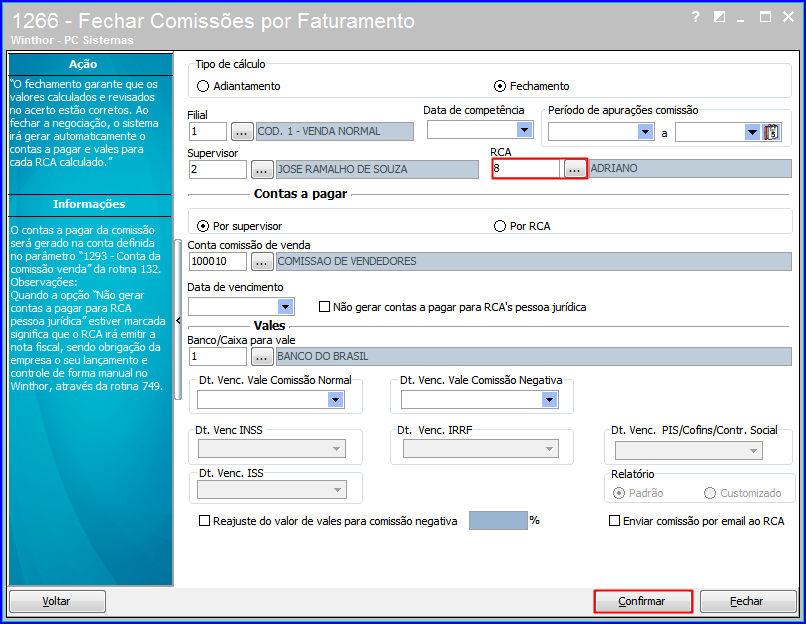The width and height of the screenshot is (806, 624).
Task: Open Dt. Venc INSS dropdown
Action: click(336, 449)
